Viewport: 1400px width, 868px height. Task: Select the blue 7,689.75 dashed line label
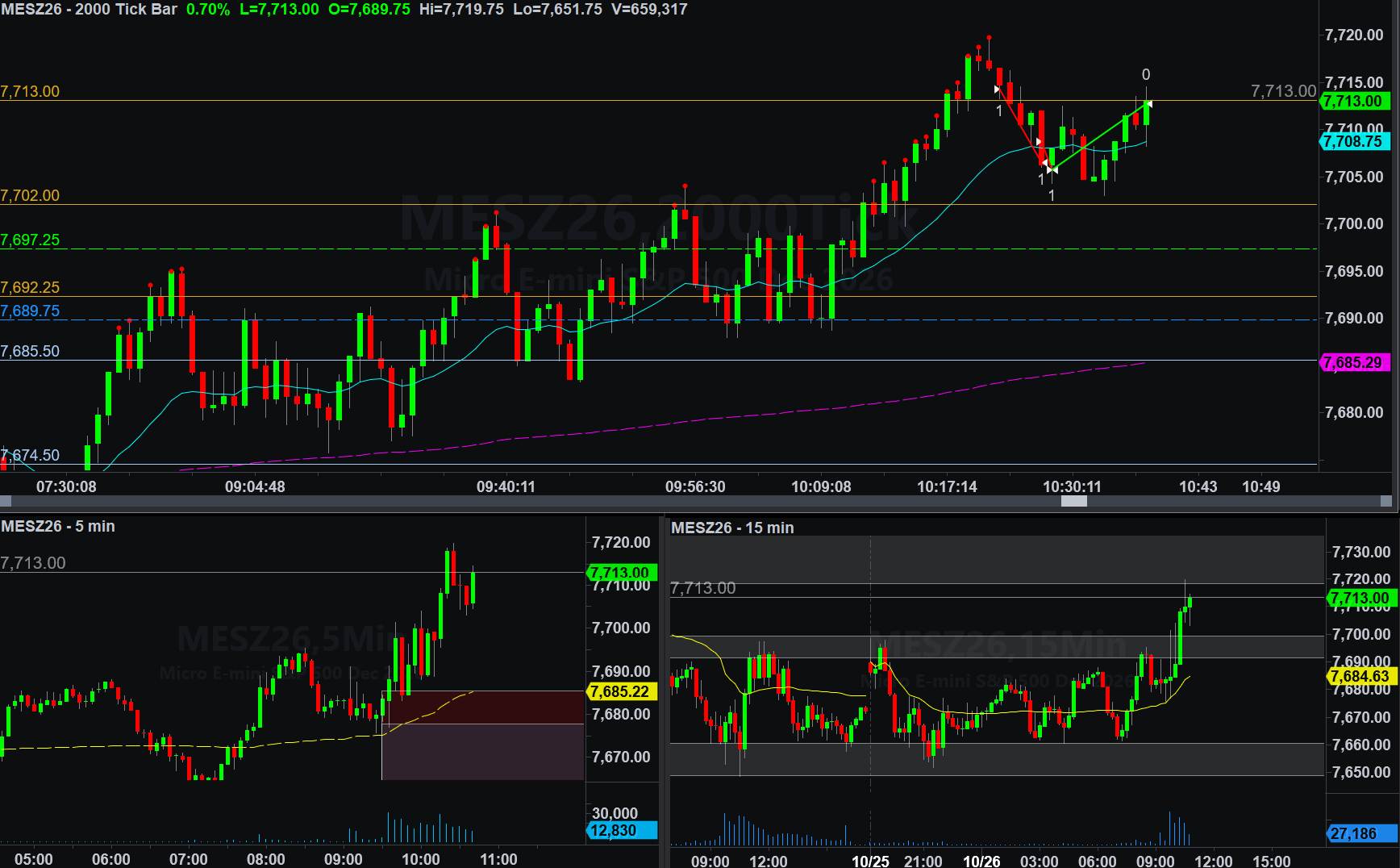pyautogui.click(x=30, y=311)
